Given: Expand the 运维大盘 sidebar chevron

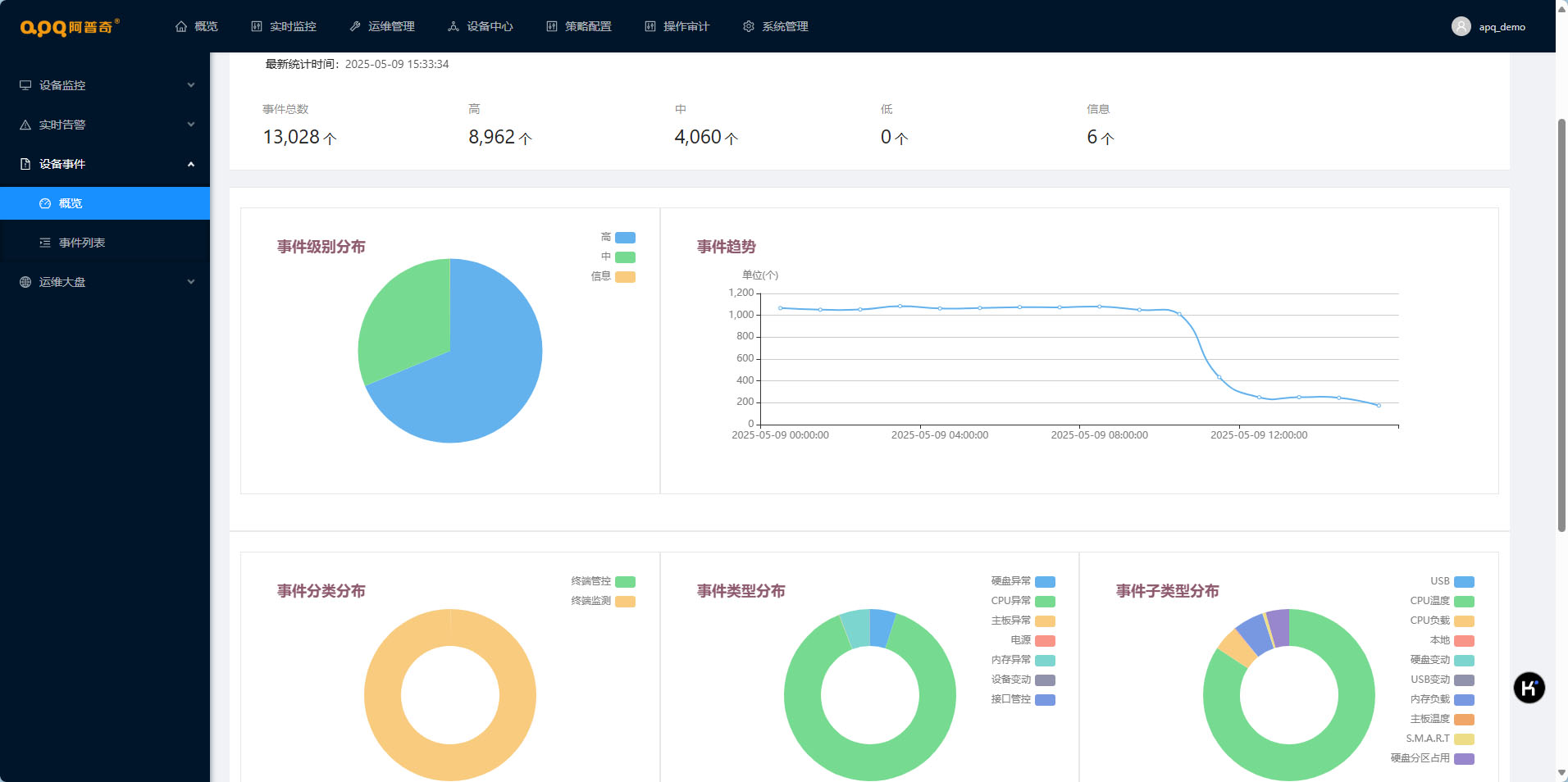Looking at the screenshot, I should click(191, 282).
